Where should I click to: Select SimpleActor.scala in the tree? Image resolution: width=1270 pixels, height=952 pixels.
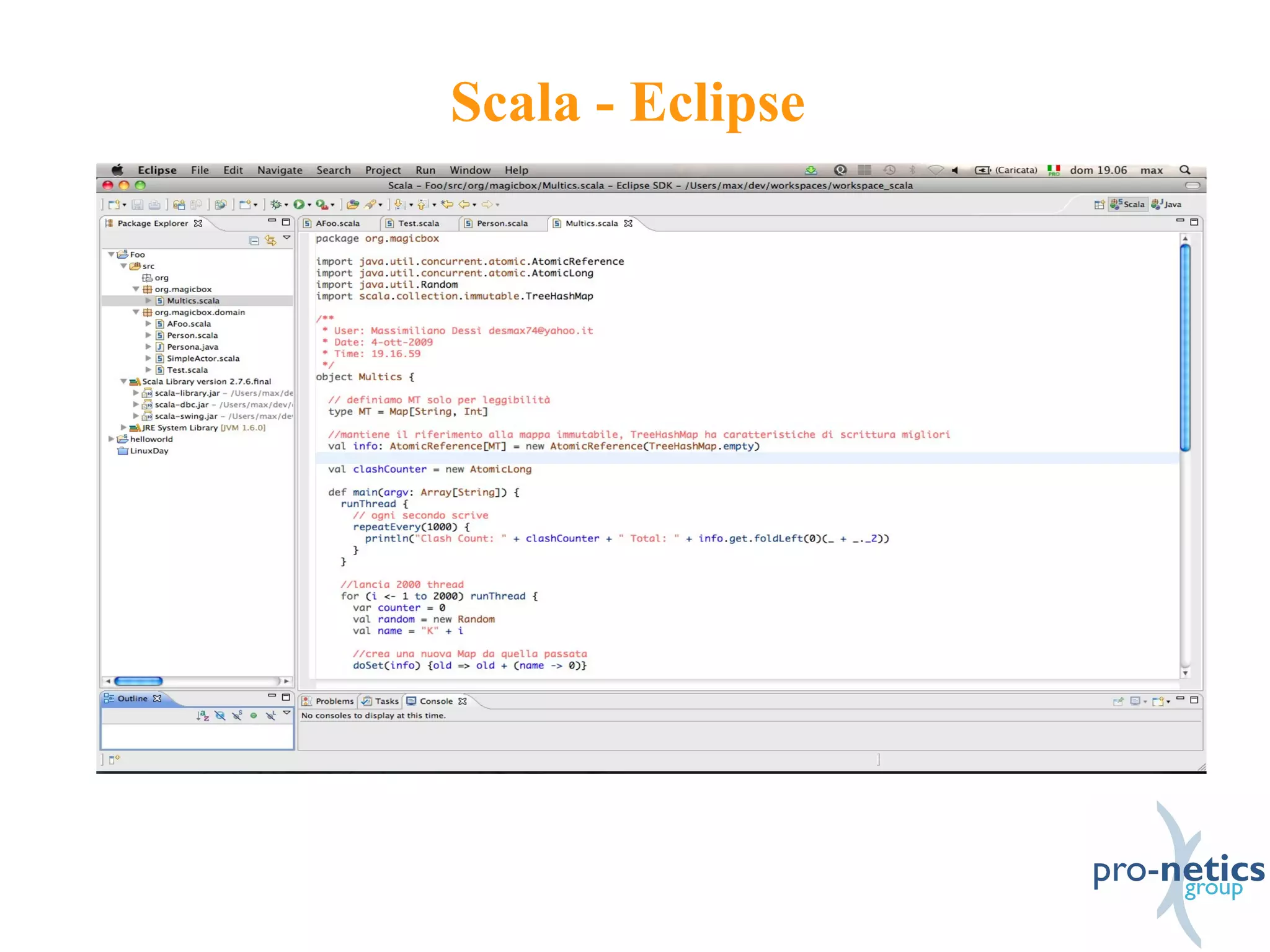tap(203, 358)
